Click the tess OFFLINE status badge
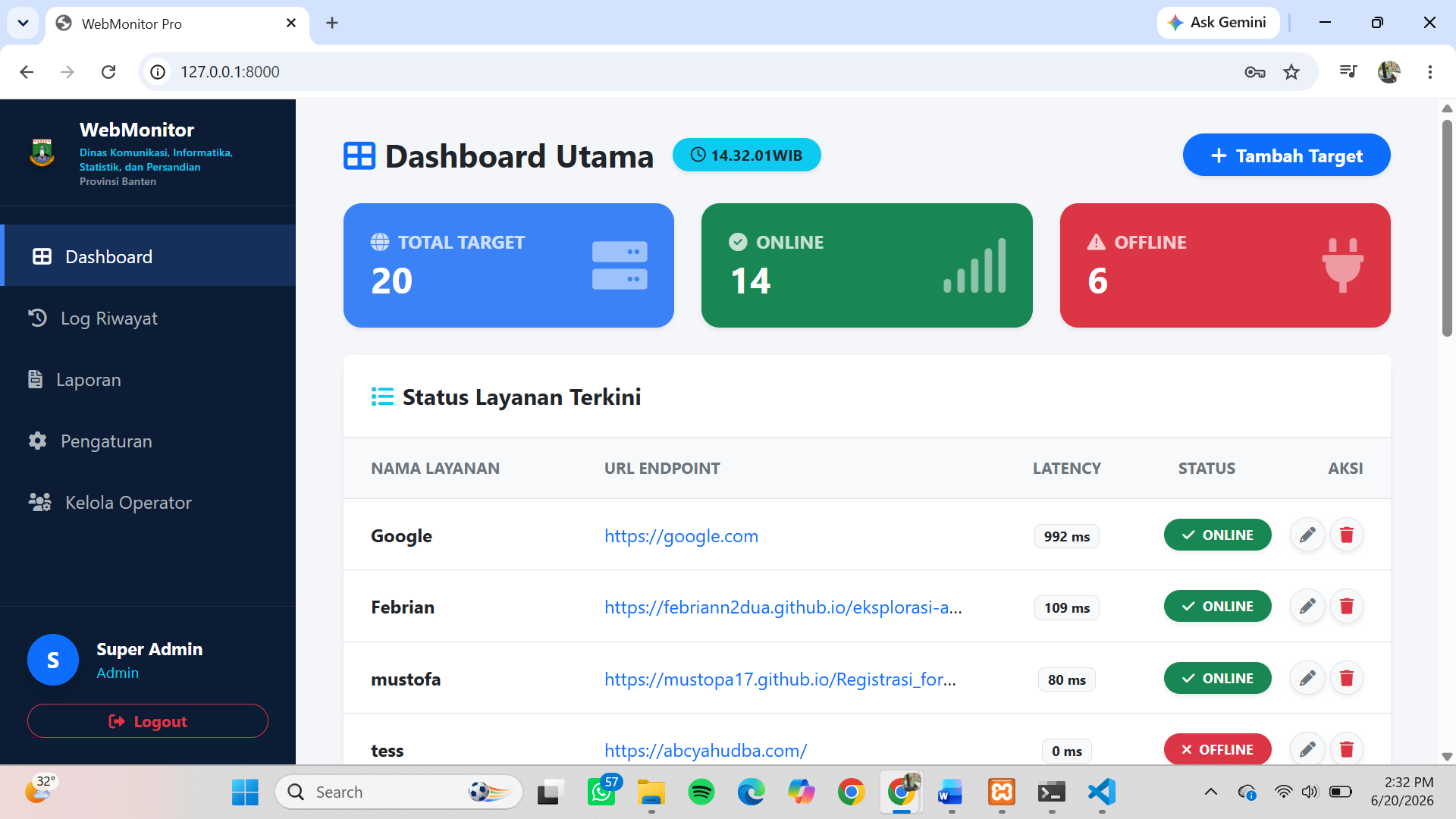This screenshot has width=1456, height=819. click(x=1217, y=749)
